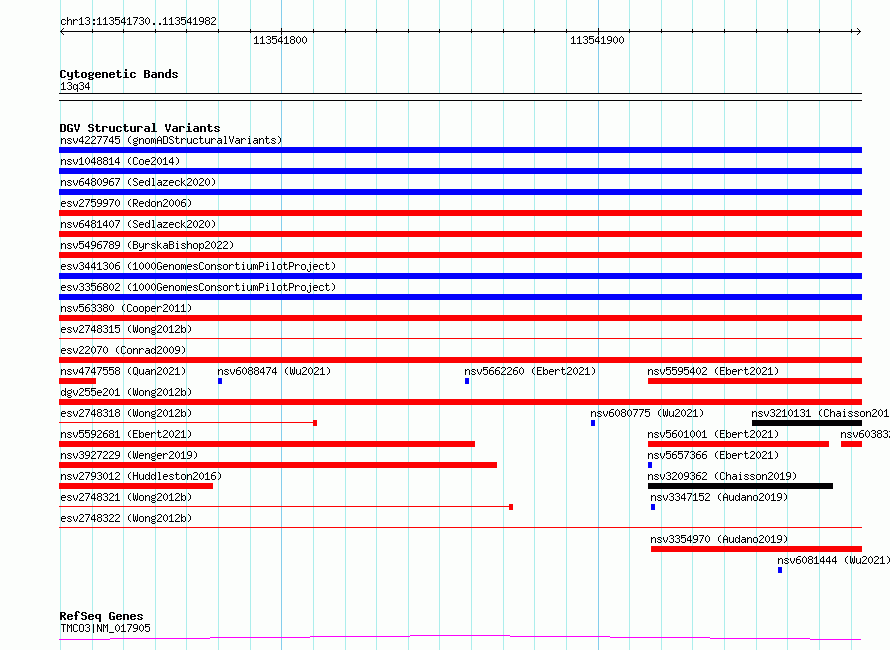Viewport: 890px width, 650px height.
Task: Click the blue nsv6081444 marker
Action: pyautogui.click(x=780, y=570)
